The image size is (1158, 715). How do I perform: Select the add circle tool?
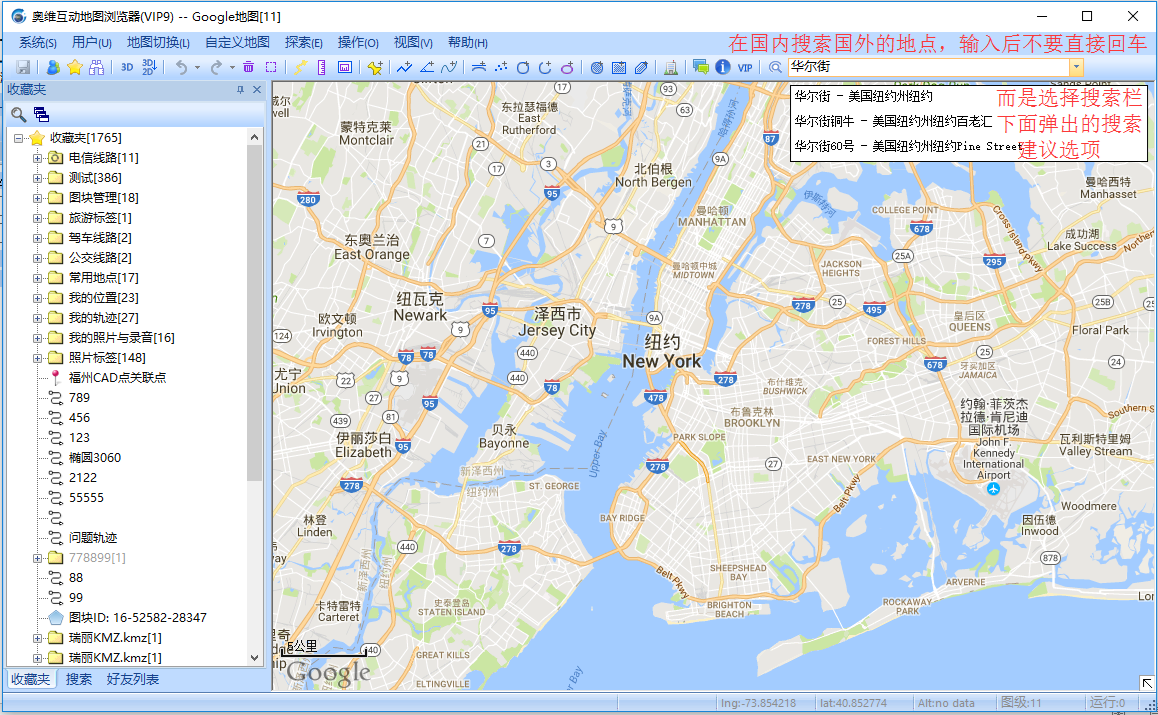pyautogui.click(x=523, y=67)
